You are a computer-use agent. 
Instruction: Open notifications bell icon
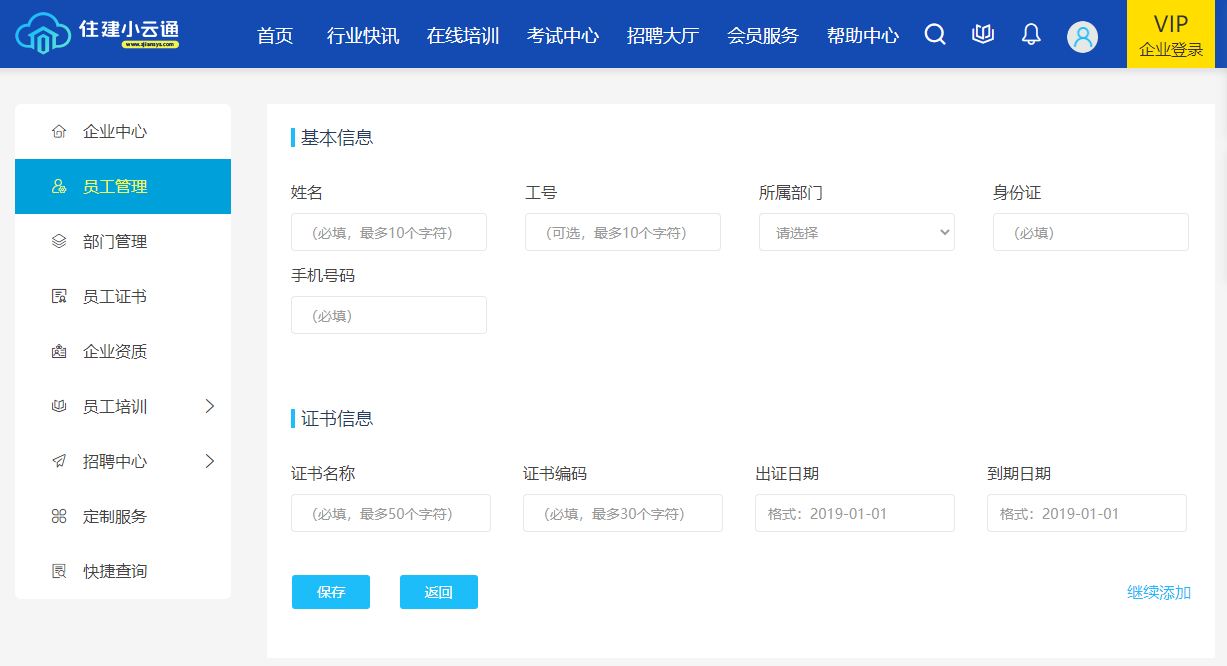click(x=1031, y=35)
